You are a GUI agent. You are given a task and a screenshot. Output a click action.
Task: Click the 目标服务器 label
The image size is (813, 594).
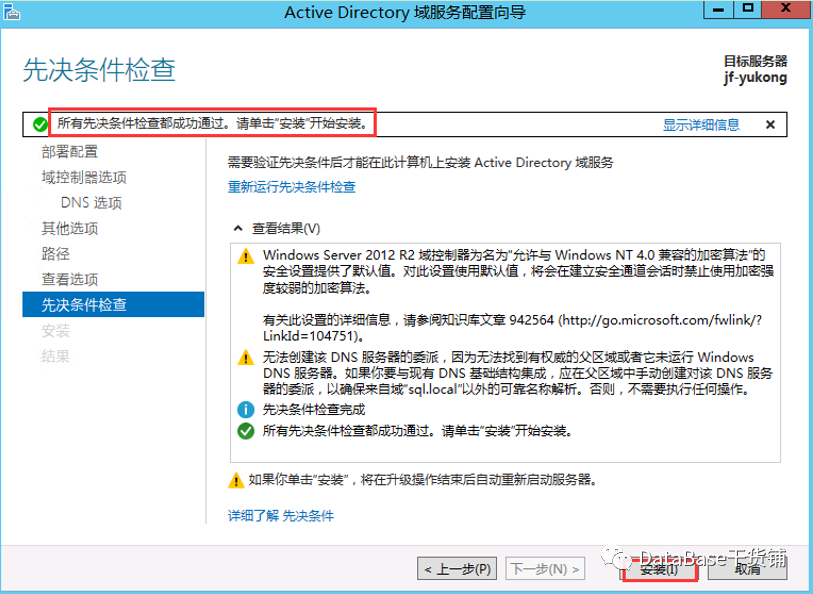click(755, 61)
